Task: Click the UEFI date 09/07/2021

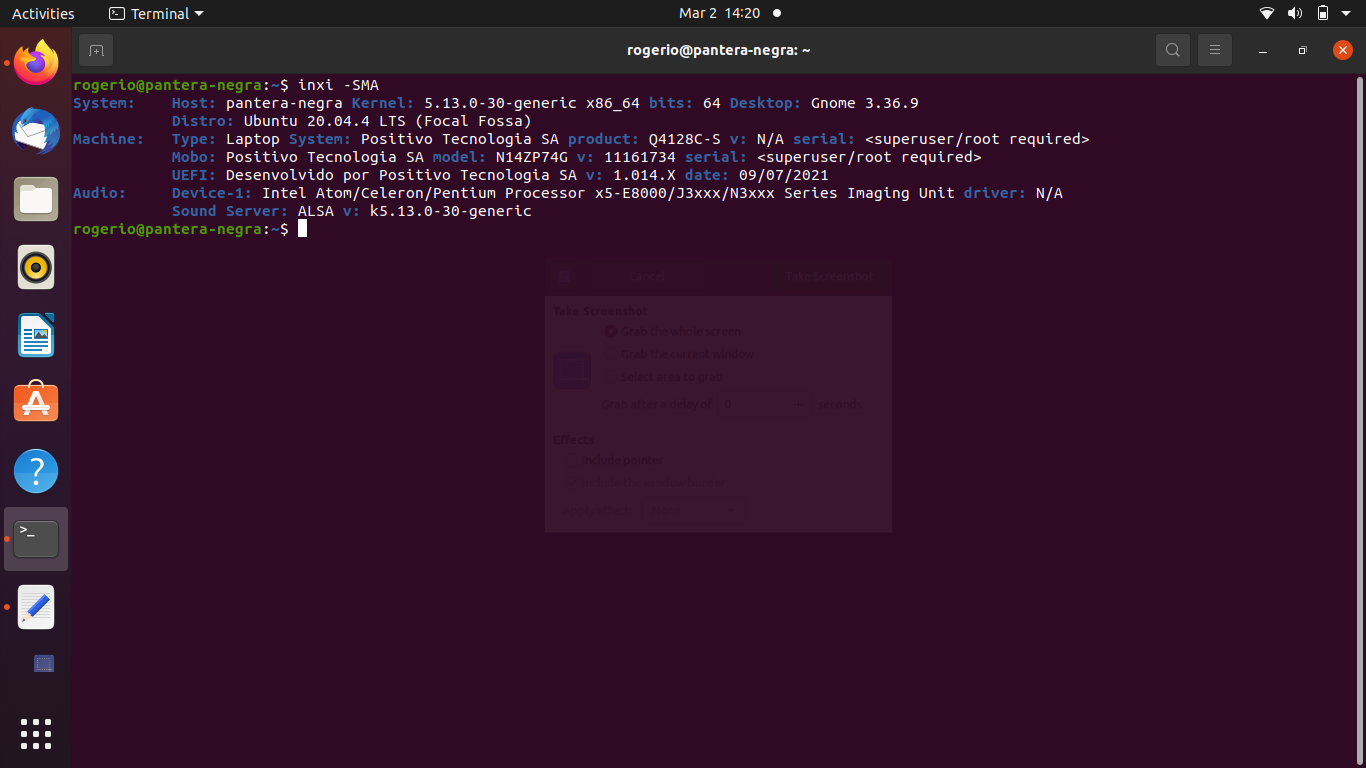Action: (784, 175)
